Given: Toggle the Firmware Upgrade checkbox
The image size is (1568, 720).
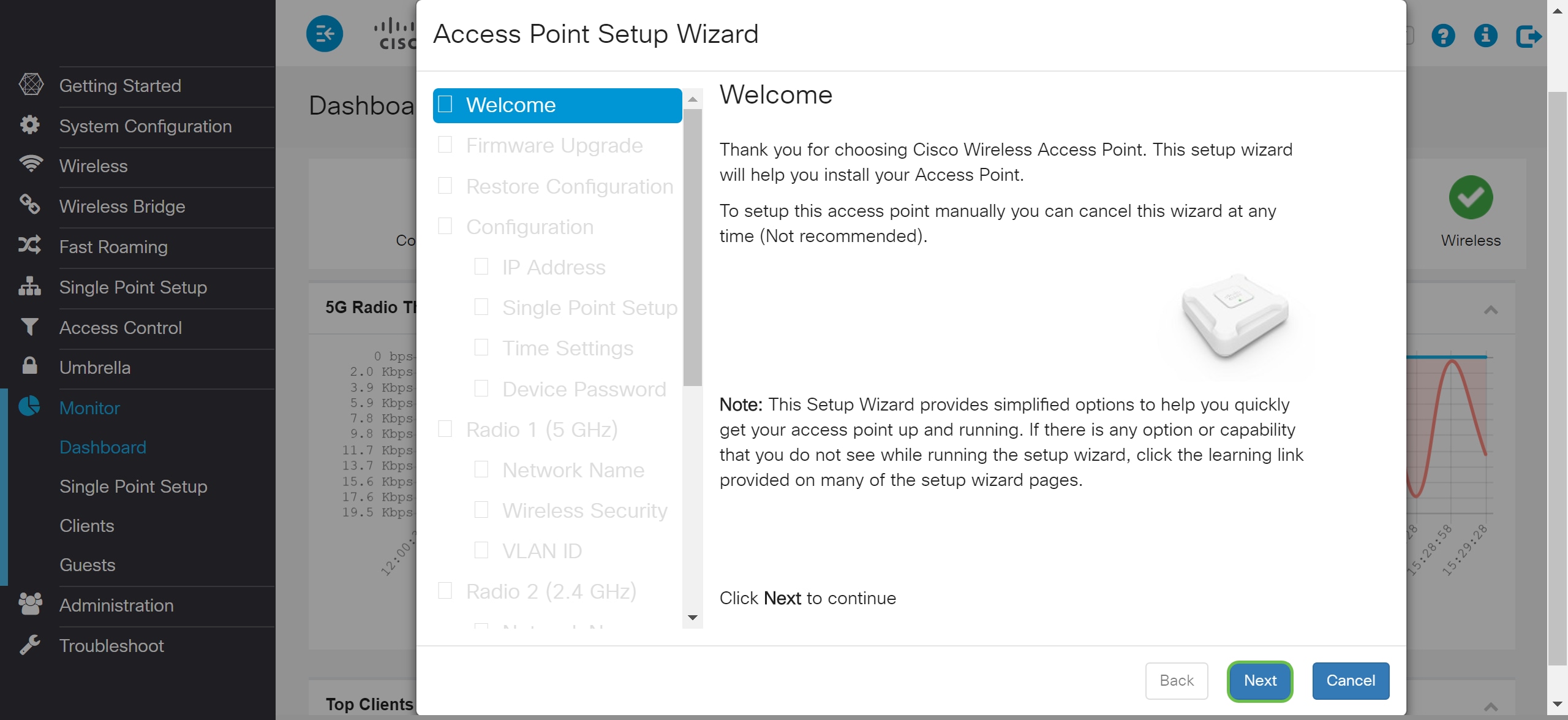Looking at the screenshot, I should 445,145.
